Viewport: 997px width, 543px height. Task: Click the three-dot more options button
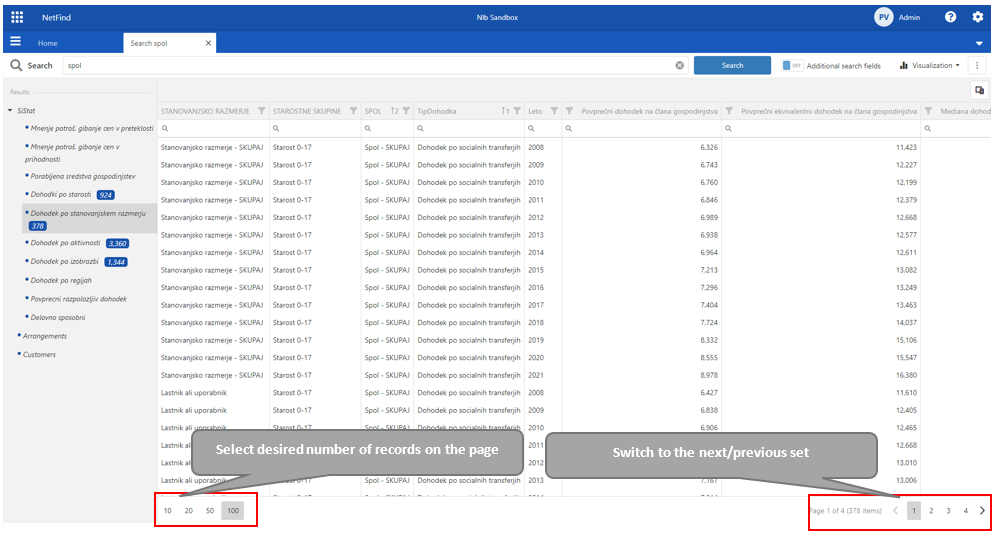coord(977,66)
